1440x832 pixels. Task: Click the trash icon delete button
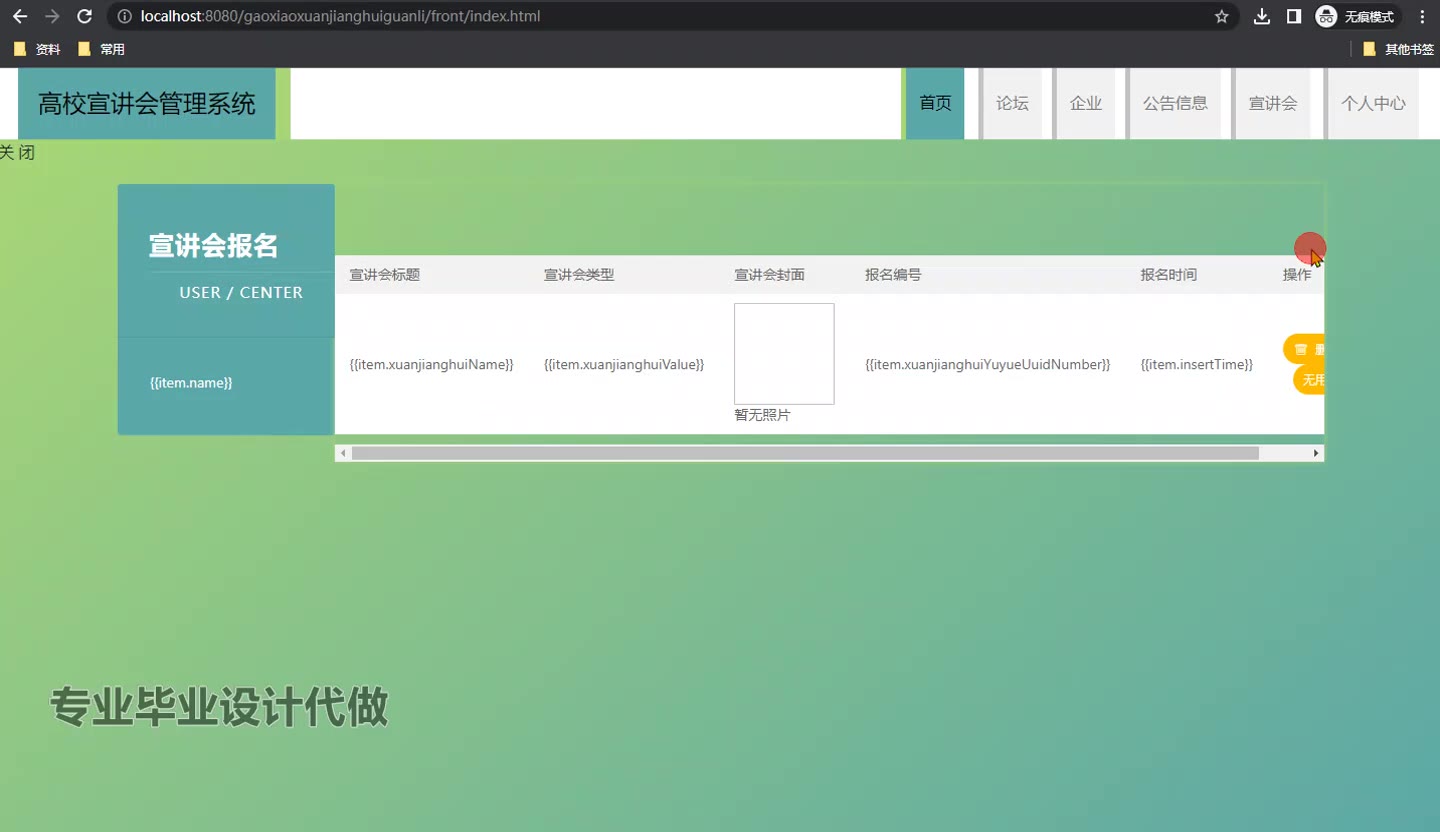tap(1304, 349)
